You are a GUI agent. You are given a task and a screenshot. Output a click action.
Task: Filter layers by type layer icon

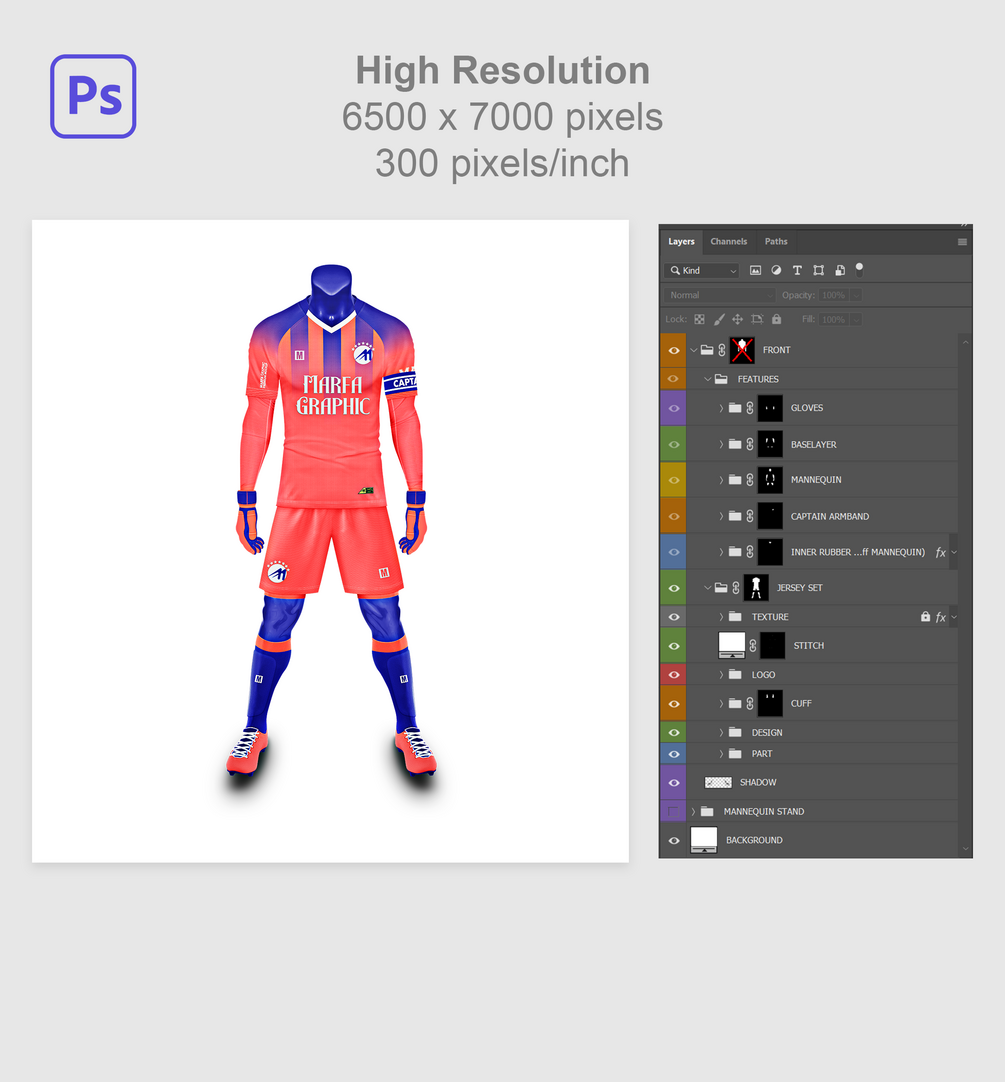click(797, 270)
